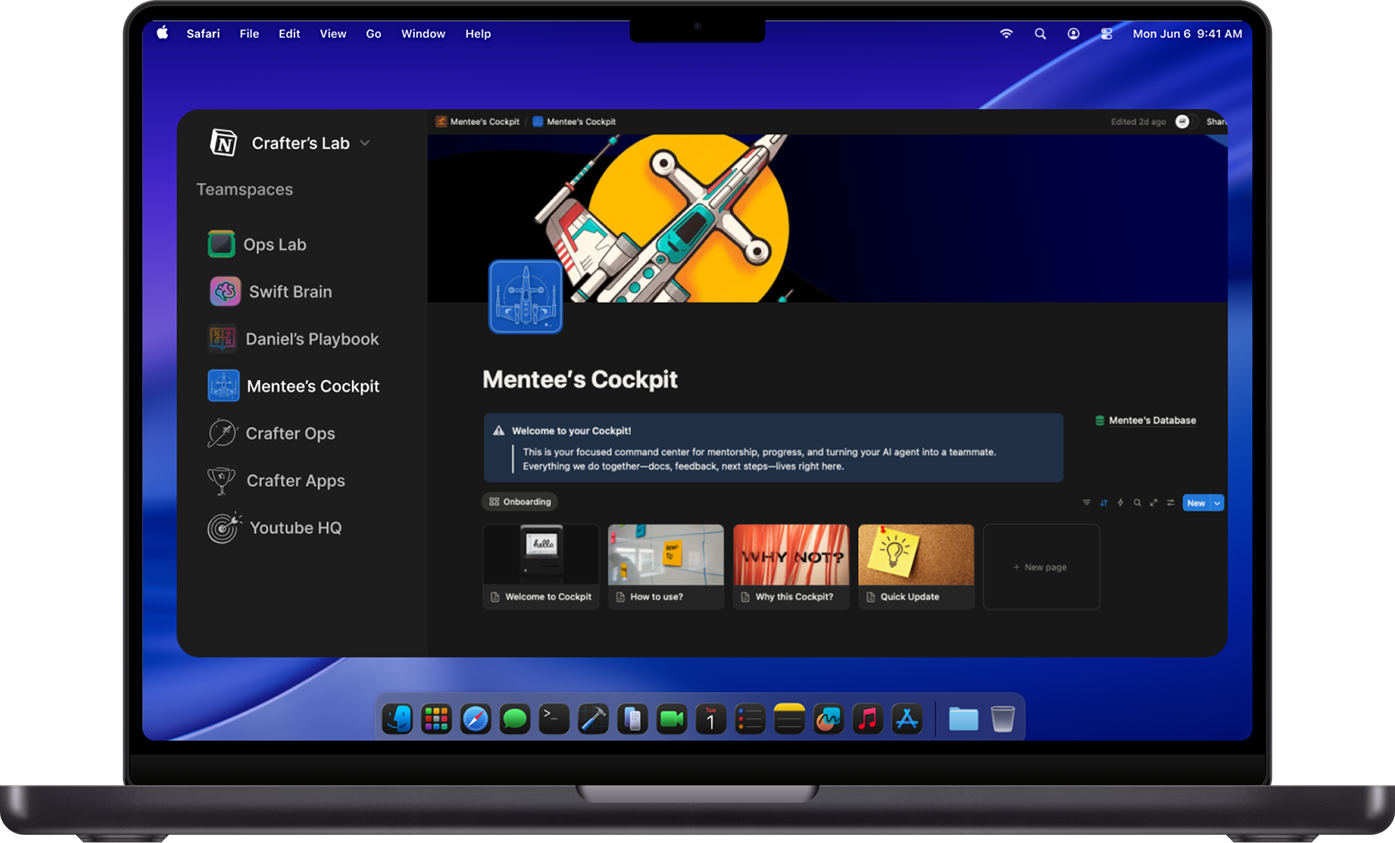Open Safari from the Dock
Viewport: 1395px width, 843px height.
coord(475,718)
